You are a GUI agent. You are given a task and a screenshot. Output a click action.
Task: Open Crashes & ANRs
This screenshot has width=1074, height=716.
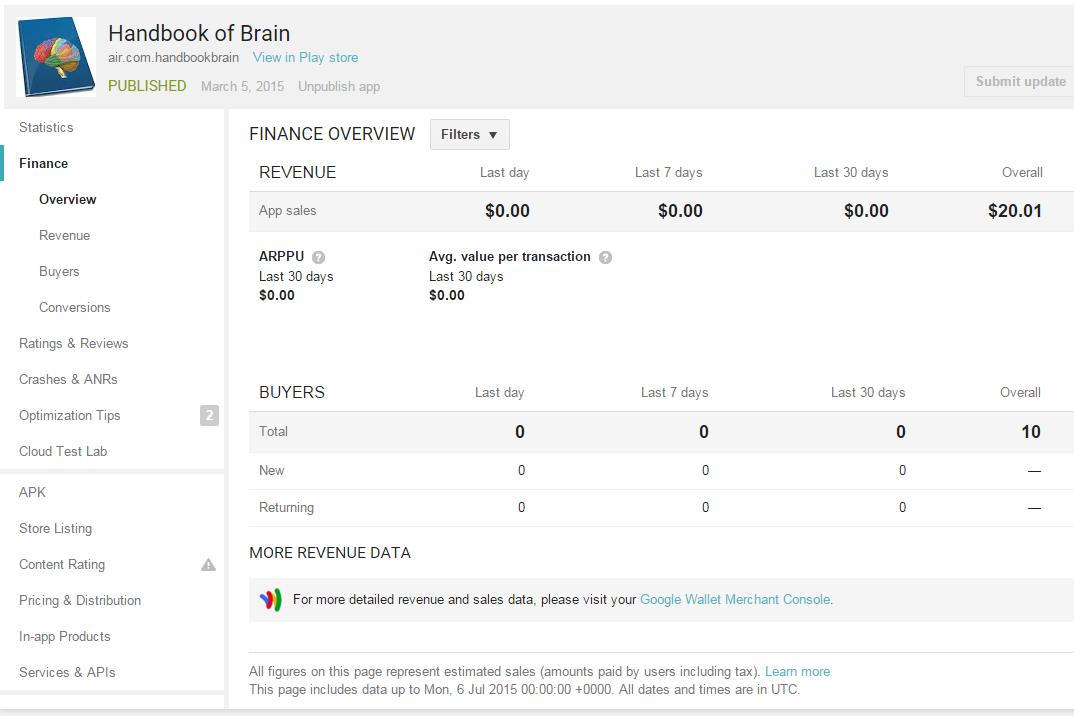(x=68, y=380)
